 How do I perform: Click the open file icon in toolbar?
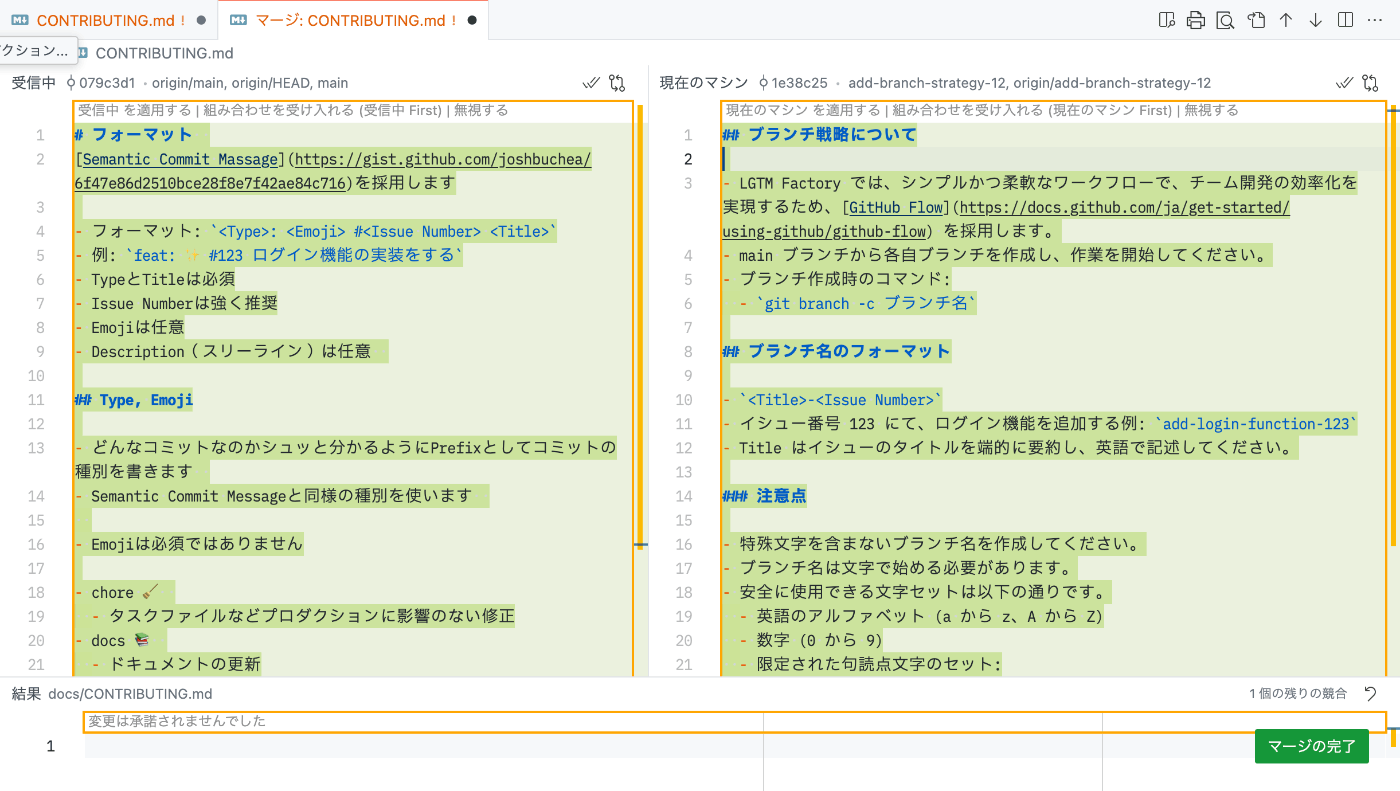pos(1256,20)
